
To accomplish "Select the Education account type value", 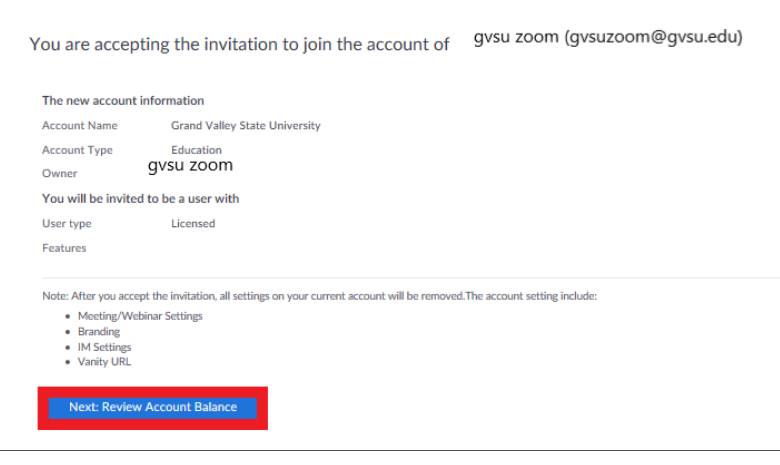I will 196,150.
